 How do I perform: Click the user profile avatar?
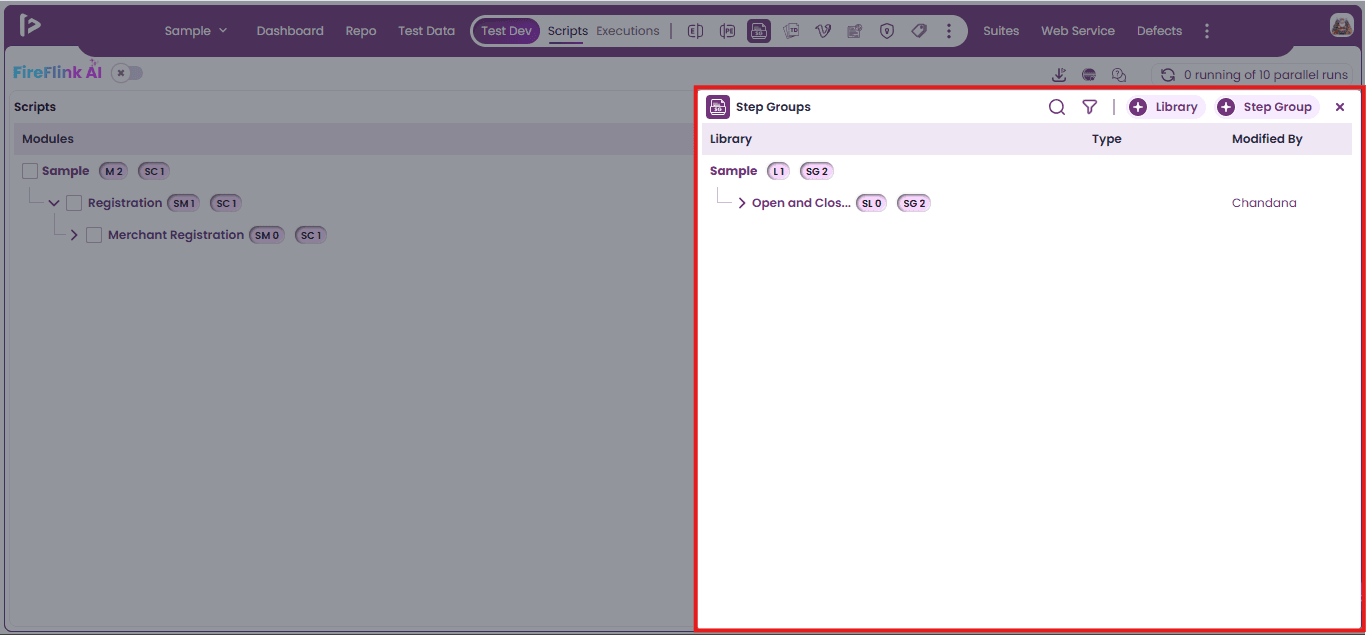[x=1342, y=26]
